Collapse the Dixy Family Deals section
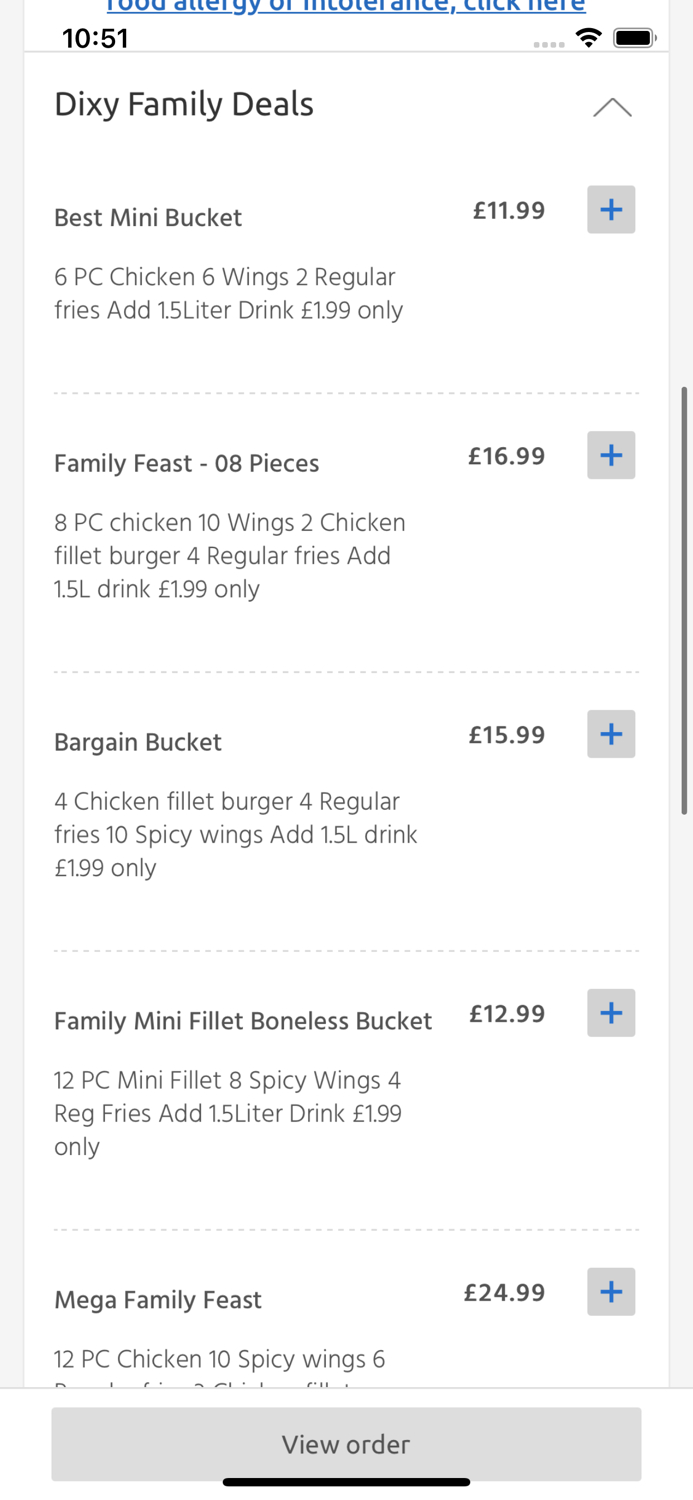This screenshot has height=1500, width=693. 611,106
